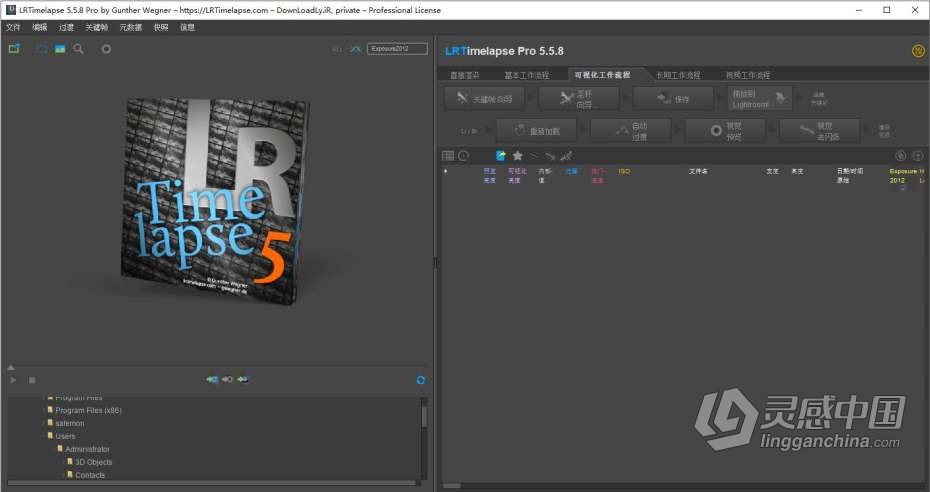Click the 关键帧向导 button
Image resolution: width=930 pixels, height=492 pixels.
tap(485, 98)
